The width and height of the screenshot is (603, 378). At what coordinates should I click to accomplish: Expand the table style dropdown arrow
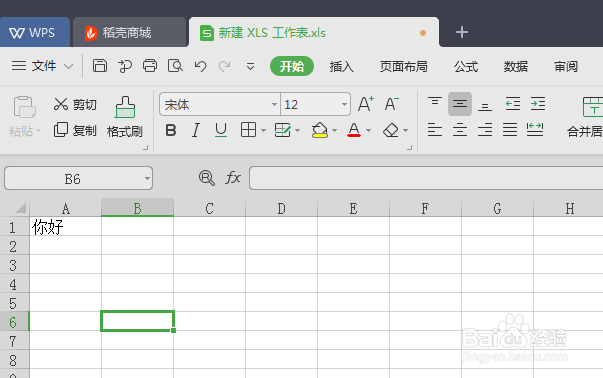coord(298,131)
